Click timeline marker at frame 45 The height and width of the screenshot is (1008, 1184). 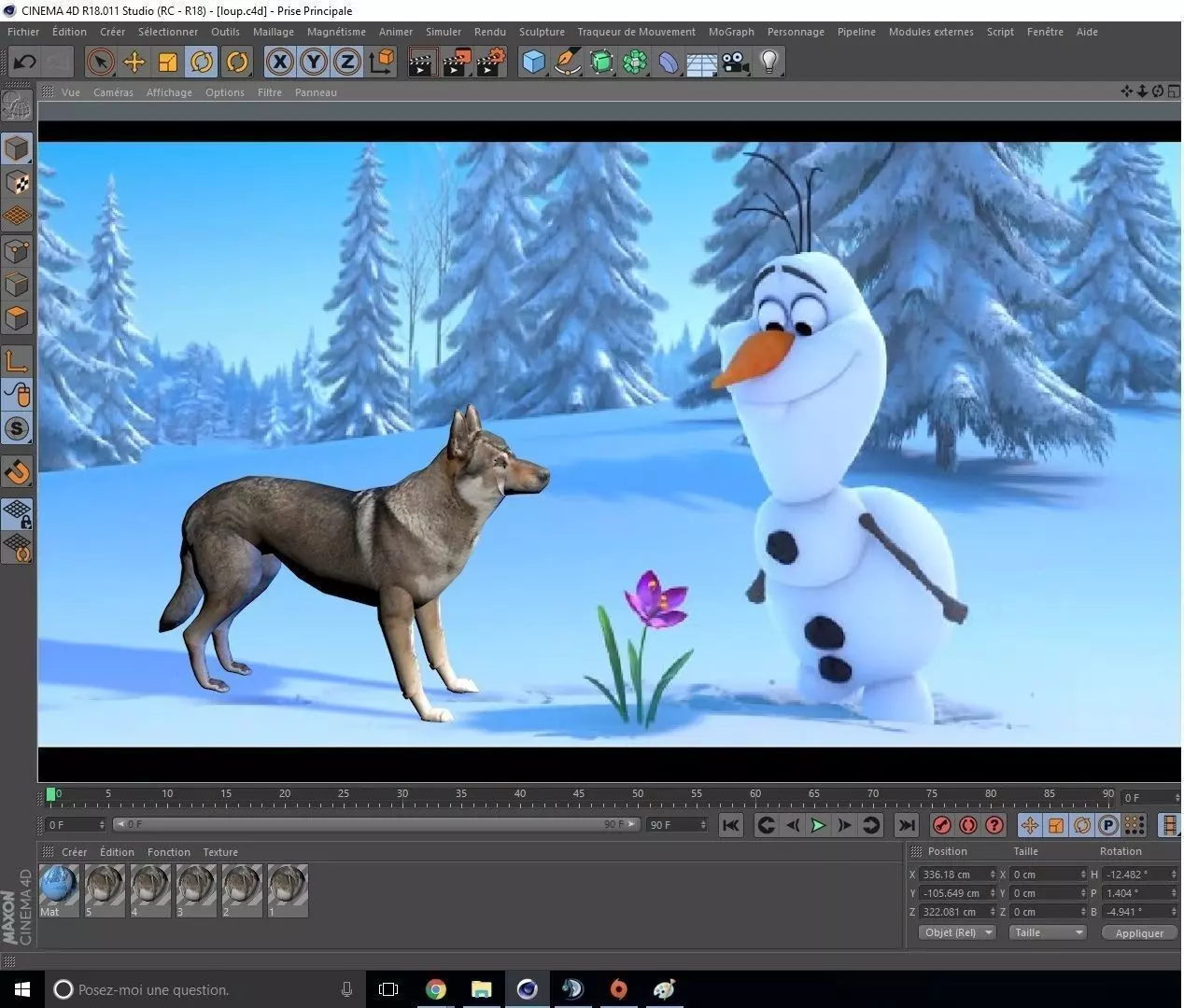[579, 796]
